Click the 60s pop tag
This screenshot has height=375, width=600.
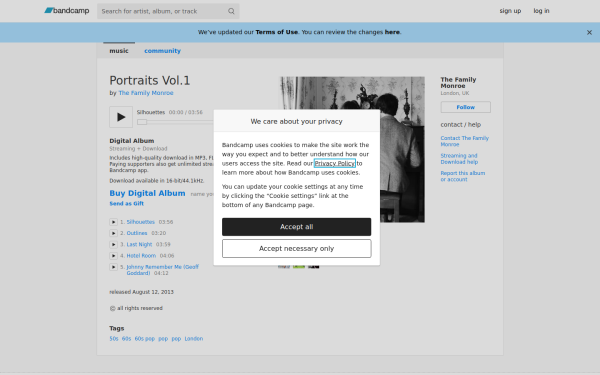[x=145, y=339]
